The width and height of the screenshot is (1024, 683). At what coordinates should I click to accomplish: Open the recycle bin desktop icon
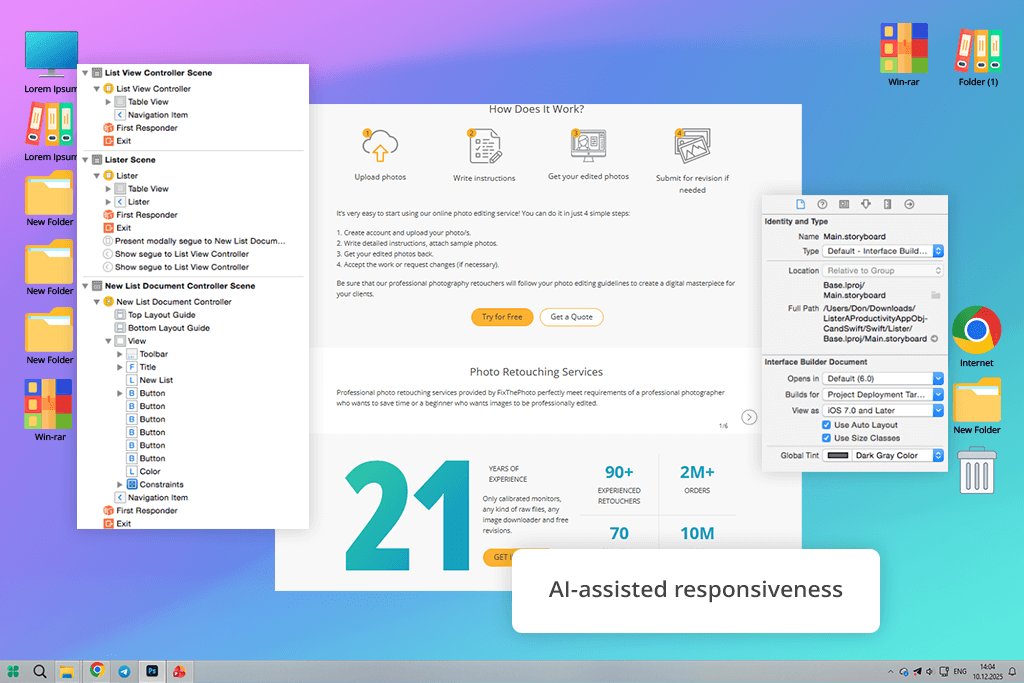977,470
